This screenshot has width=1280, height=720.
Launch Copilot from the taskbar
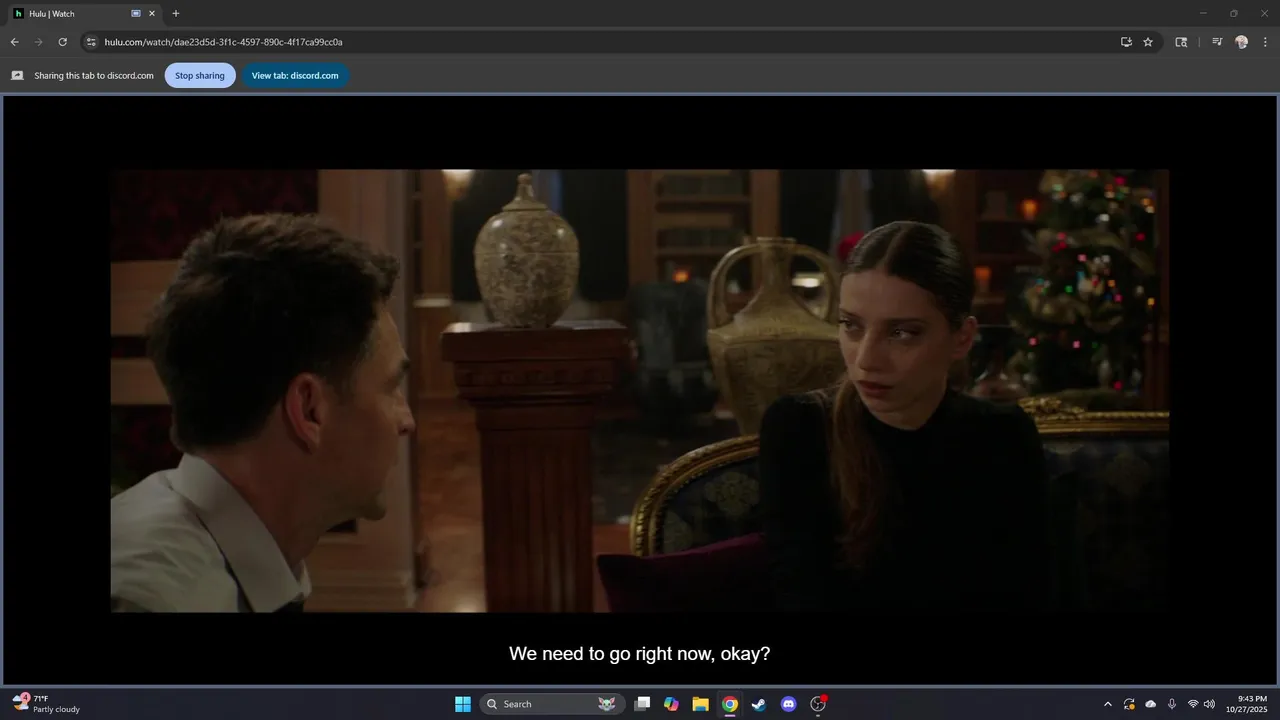point(671,704)
